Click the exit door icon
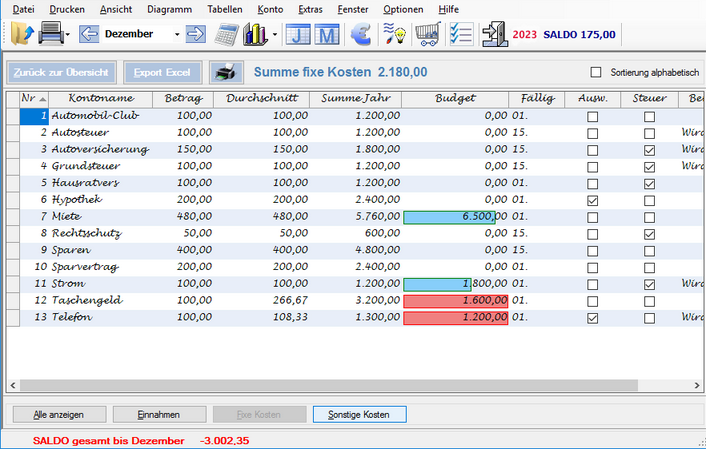This screenshot has width=706, height=449. coord(493,34)
